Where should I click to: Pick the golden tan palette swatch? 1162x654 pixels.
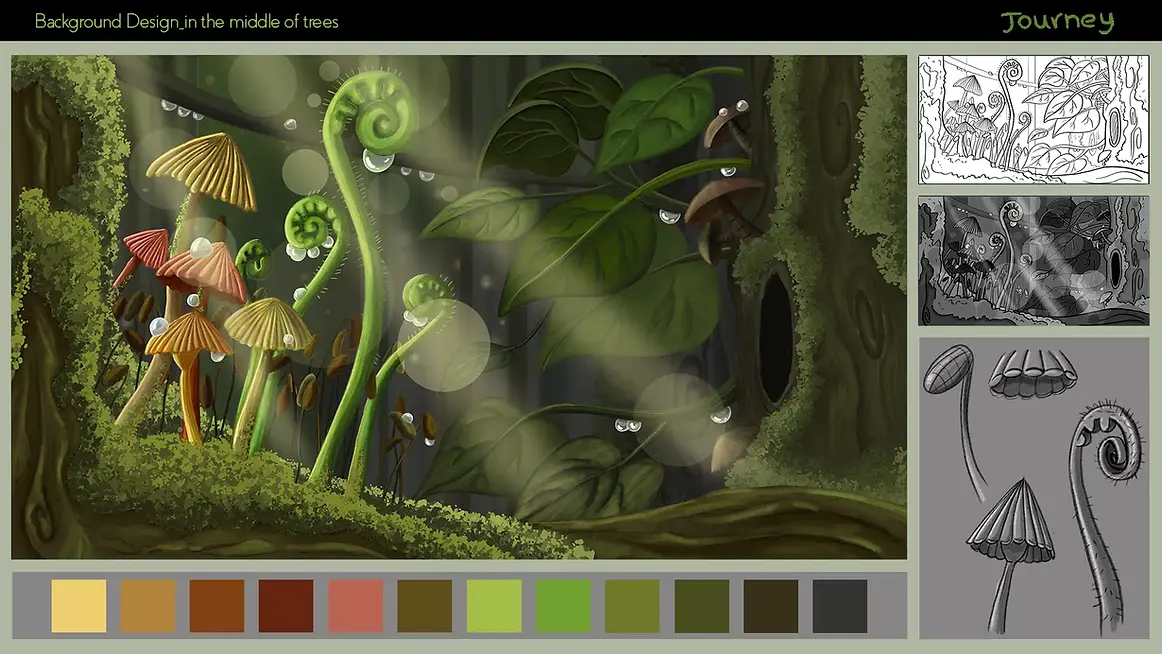pos(148,606)
